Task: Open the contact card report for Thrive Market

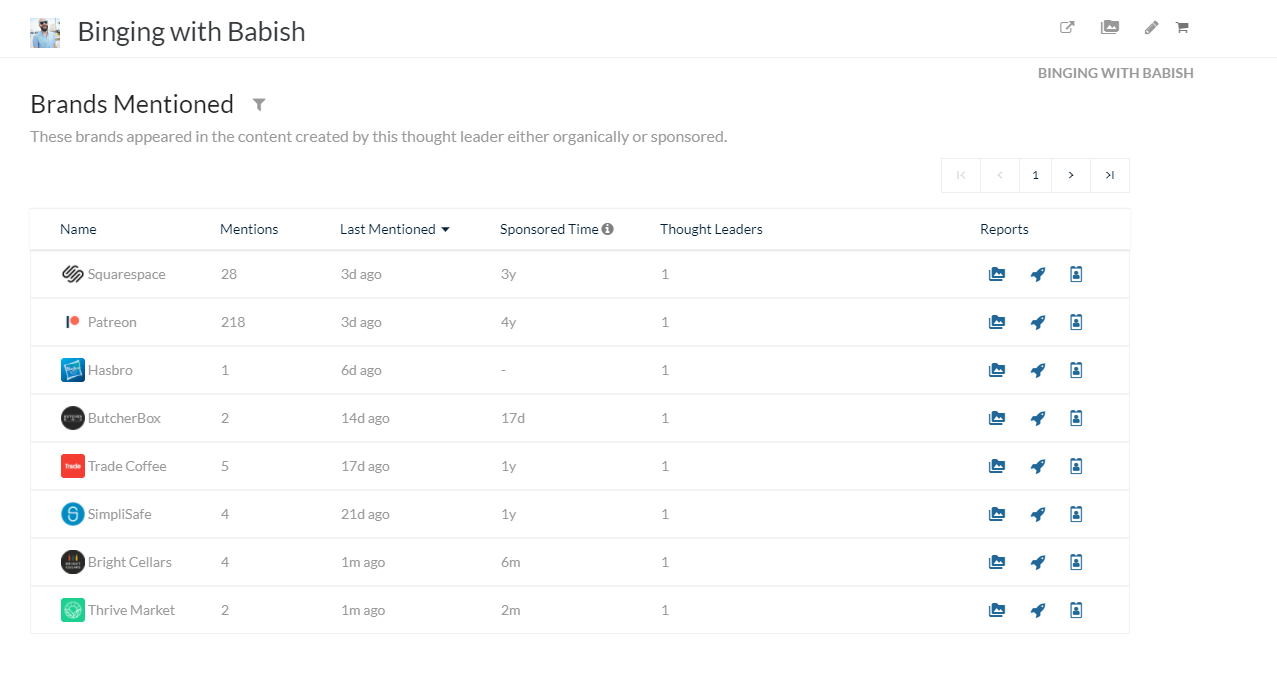Action: (1076, 610)
